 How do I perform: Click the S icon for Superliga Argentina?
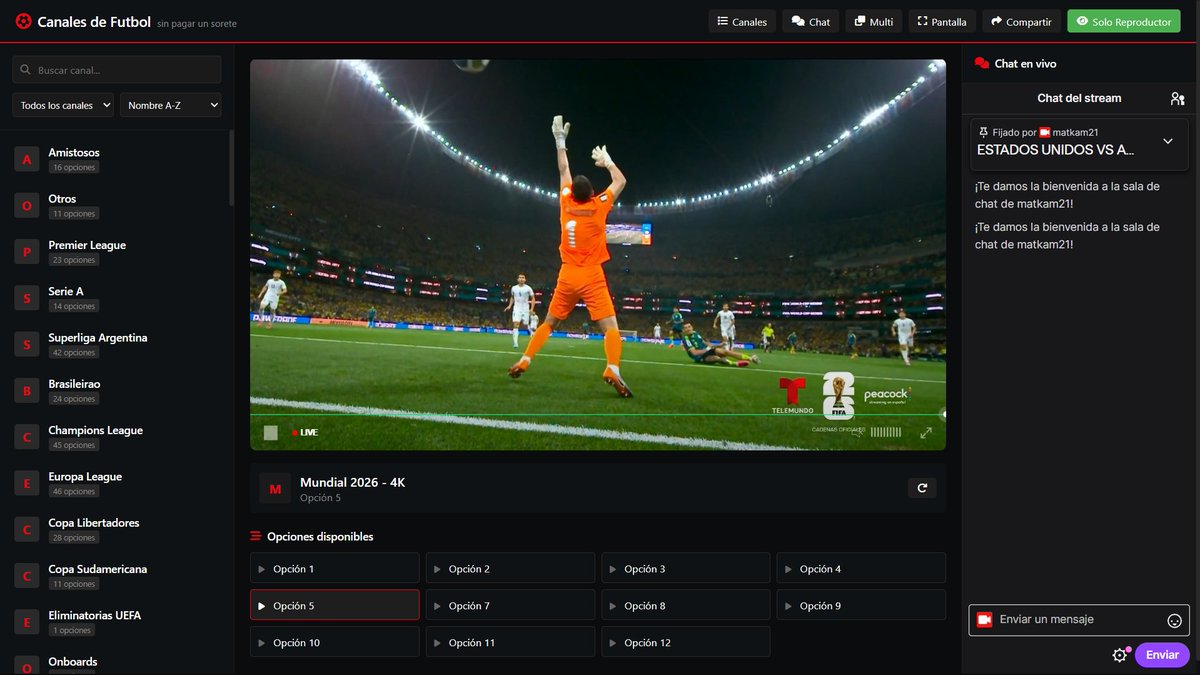pyautogui.click(x=27, y=344)
